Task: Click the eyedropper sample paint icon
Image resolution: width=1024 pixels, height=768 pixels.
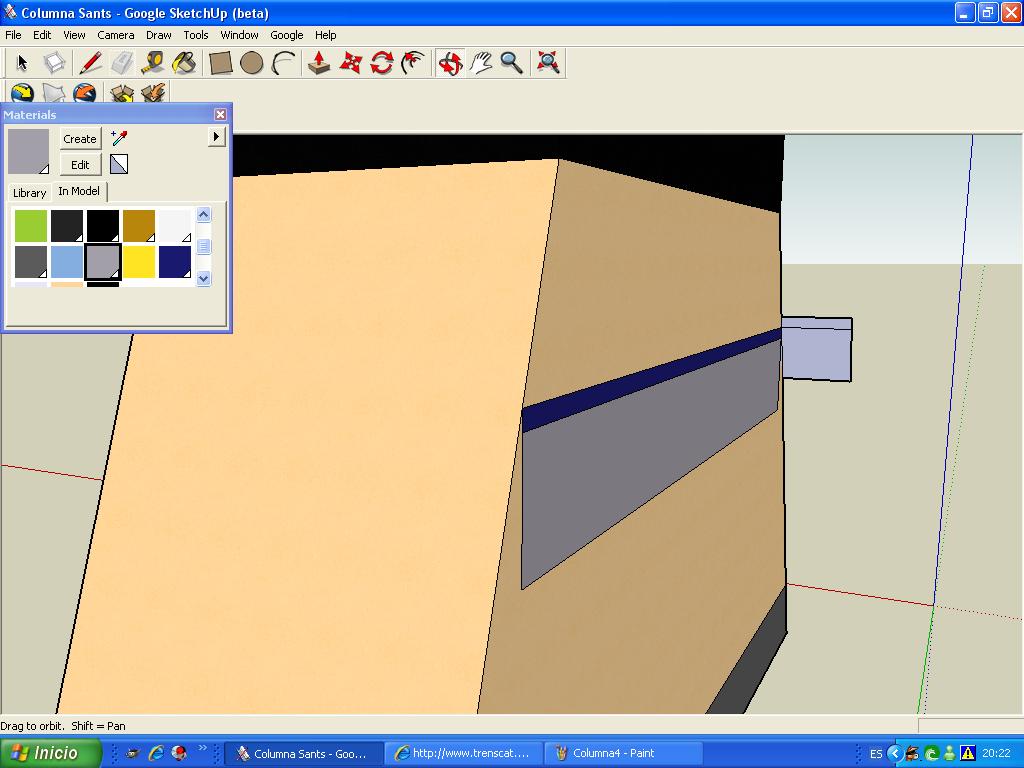Action: (x=119, y=138)
